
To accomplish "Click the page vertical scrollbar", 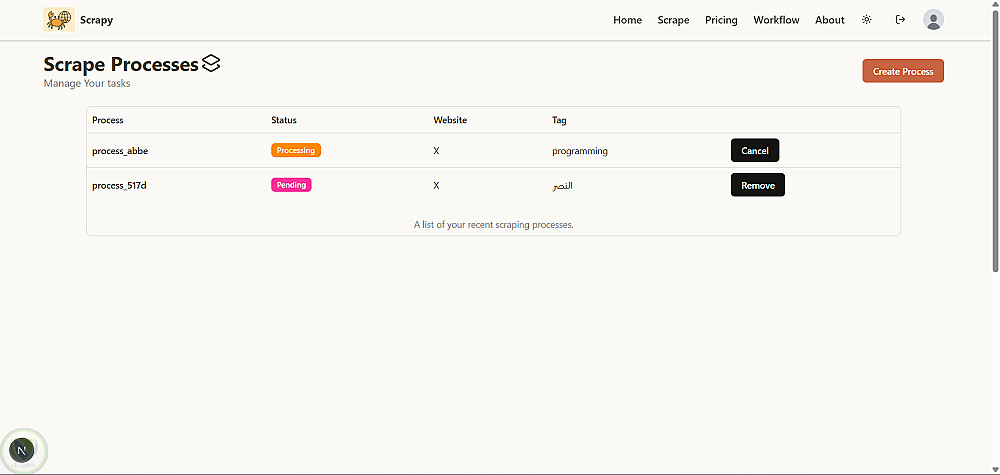I will pos(995,150).
